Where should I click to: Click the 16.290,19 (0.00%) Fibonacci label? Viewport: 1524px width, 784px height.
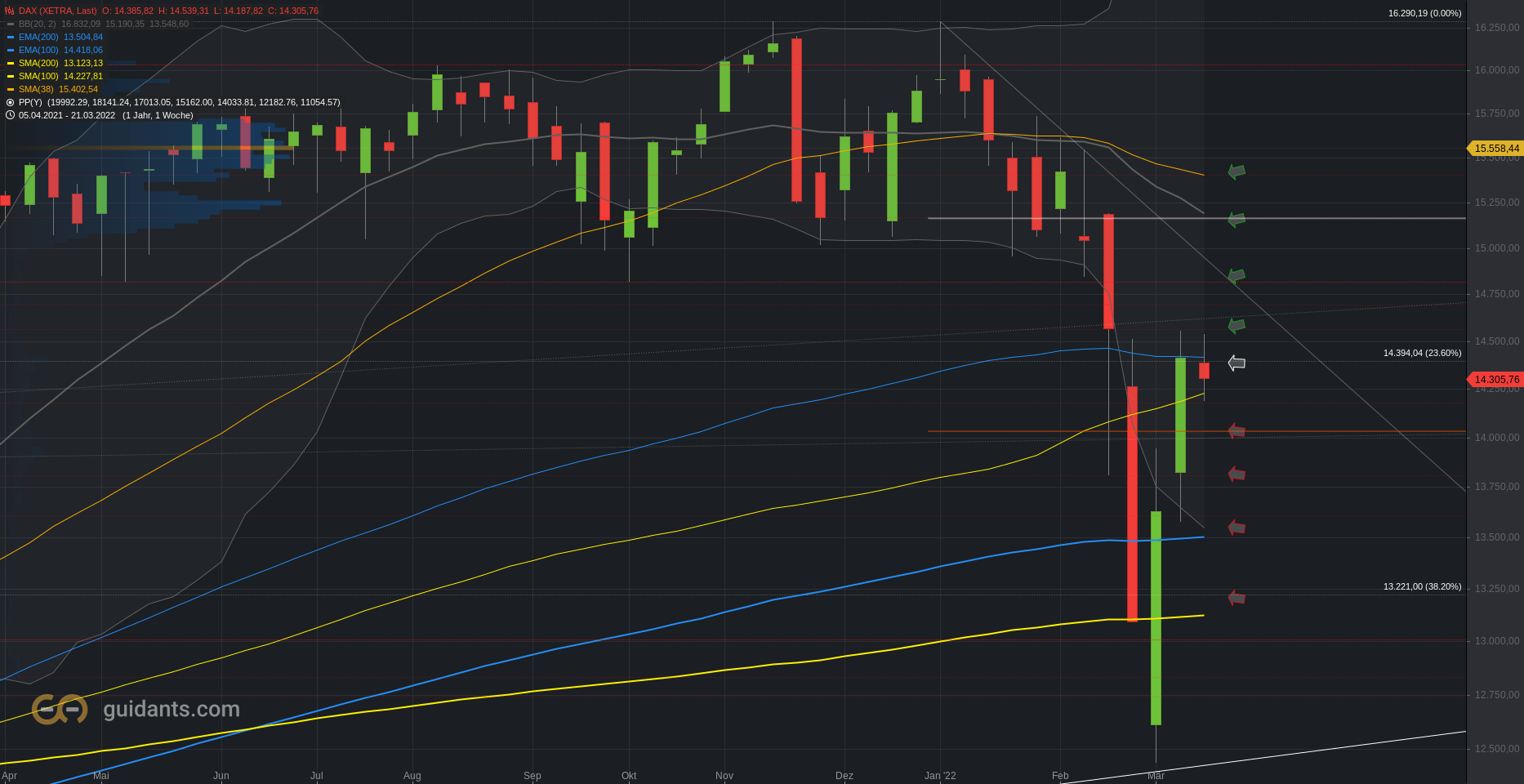pyautogui.click(x=1424, y=13)
